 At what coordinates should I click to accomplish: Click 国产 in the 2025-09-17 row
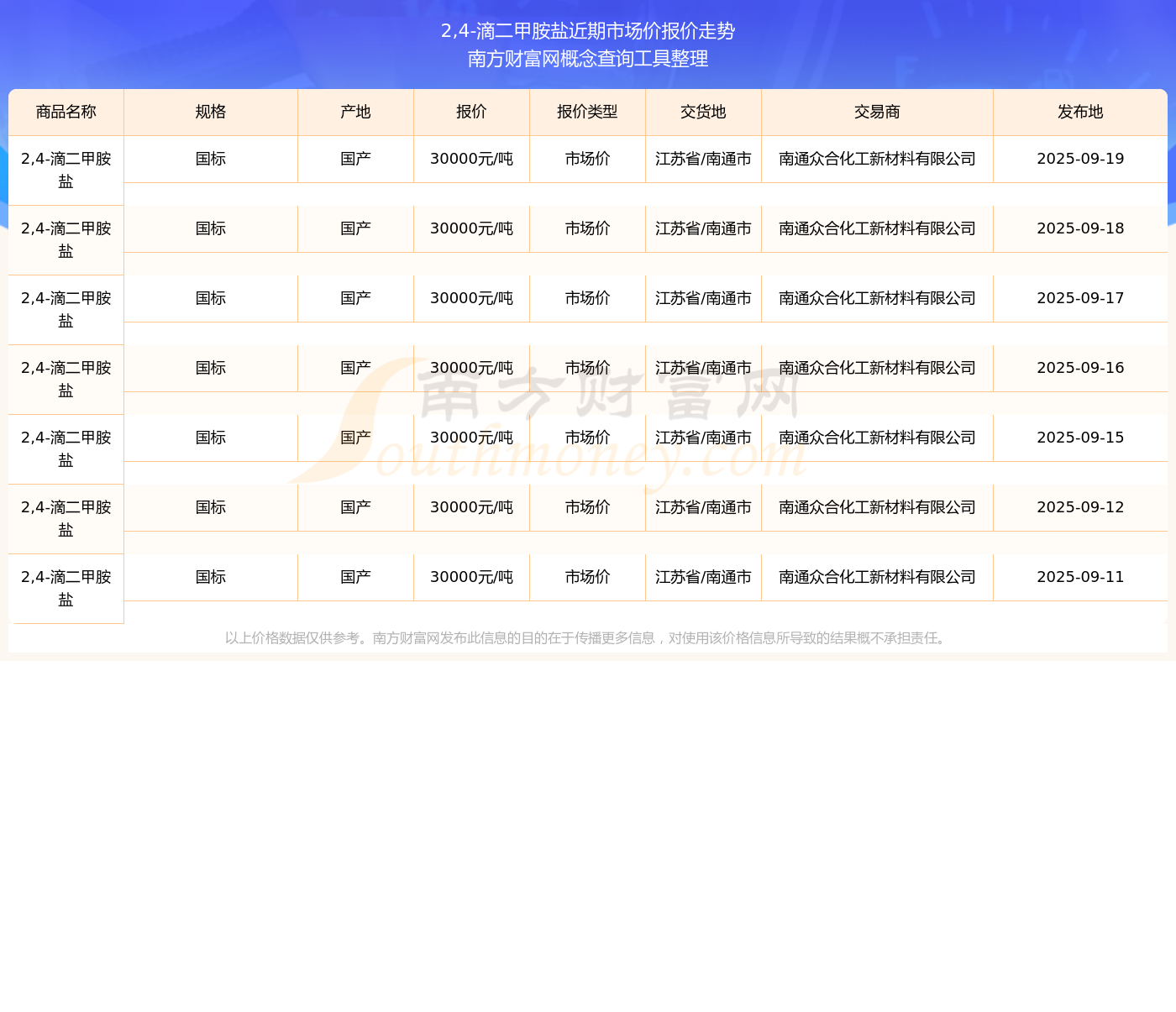tap(355, 298)
